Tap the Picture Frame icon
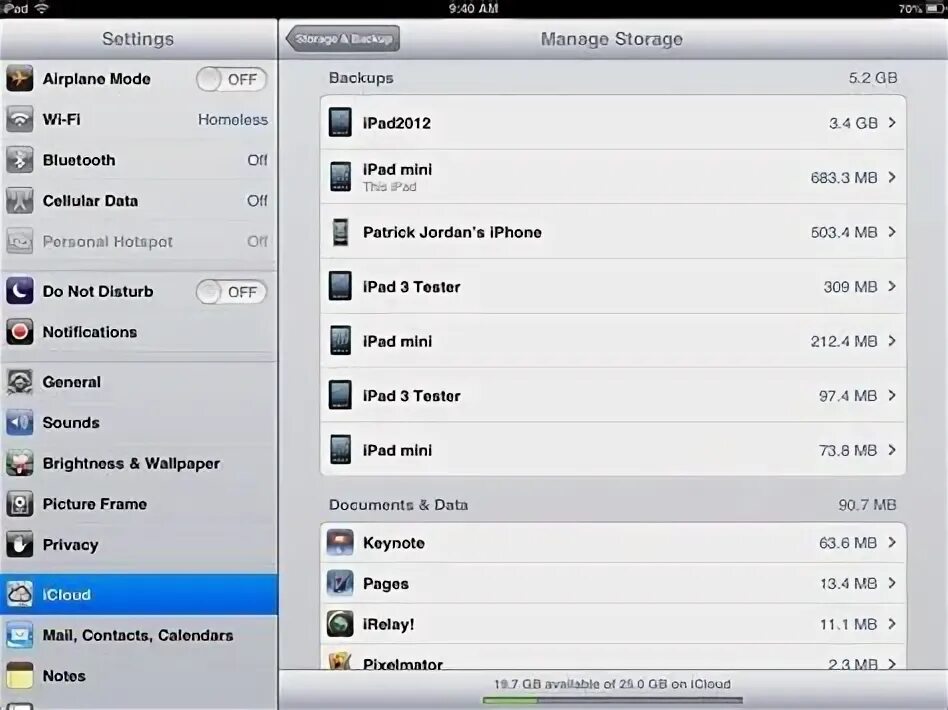948x710 pixels. (x=19, y=504)
